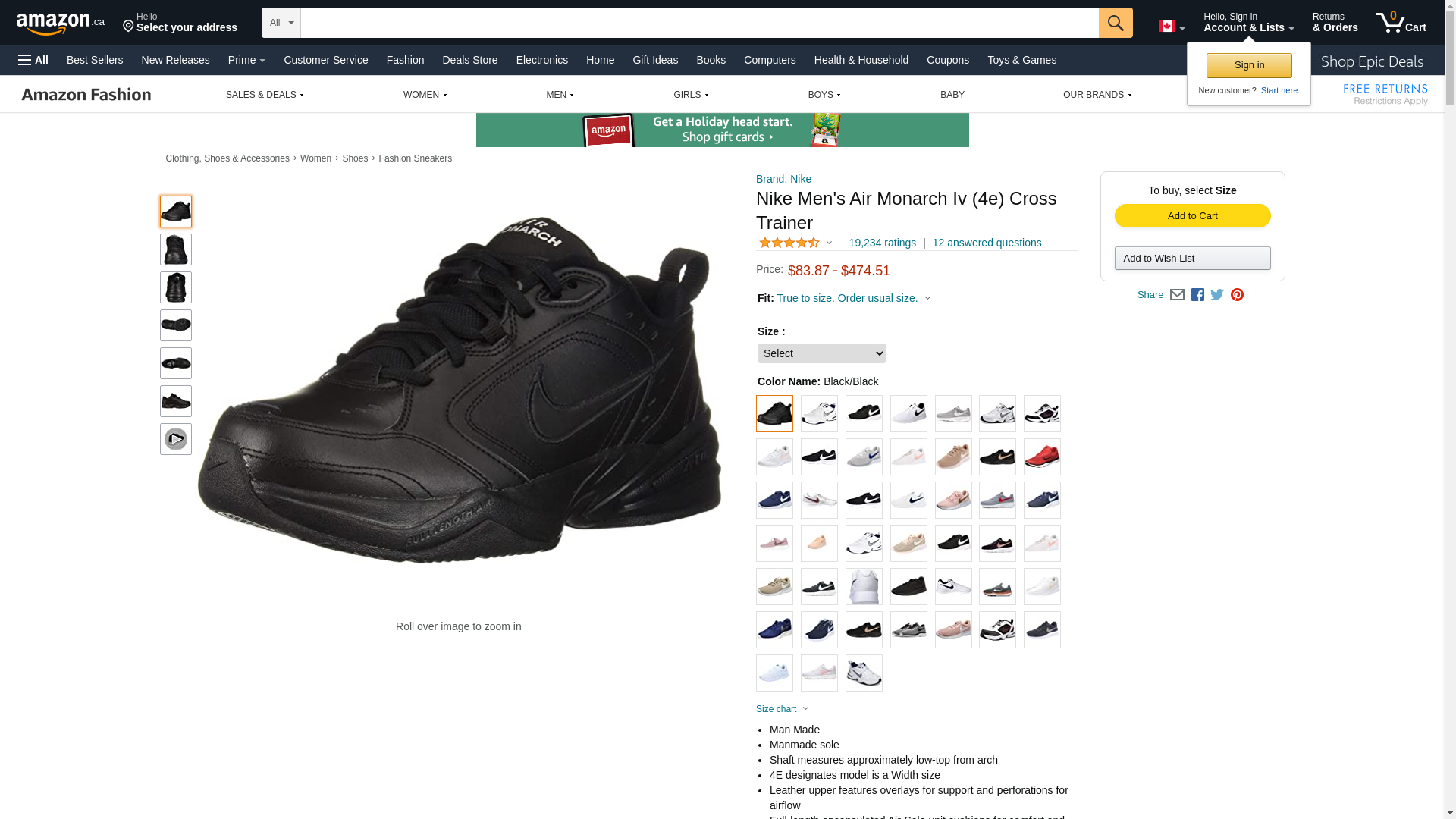1456x819 pixels.
Task: Expand the Size chart link
Action: point(782,709)
